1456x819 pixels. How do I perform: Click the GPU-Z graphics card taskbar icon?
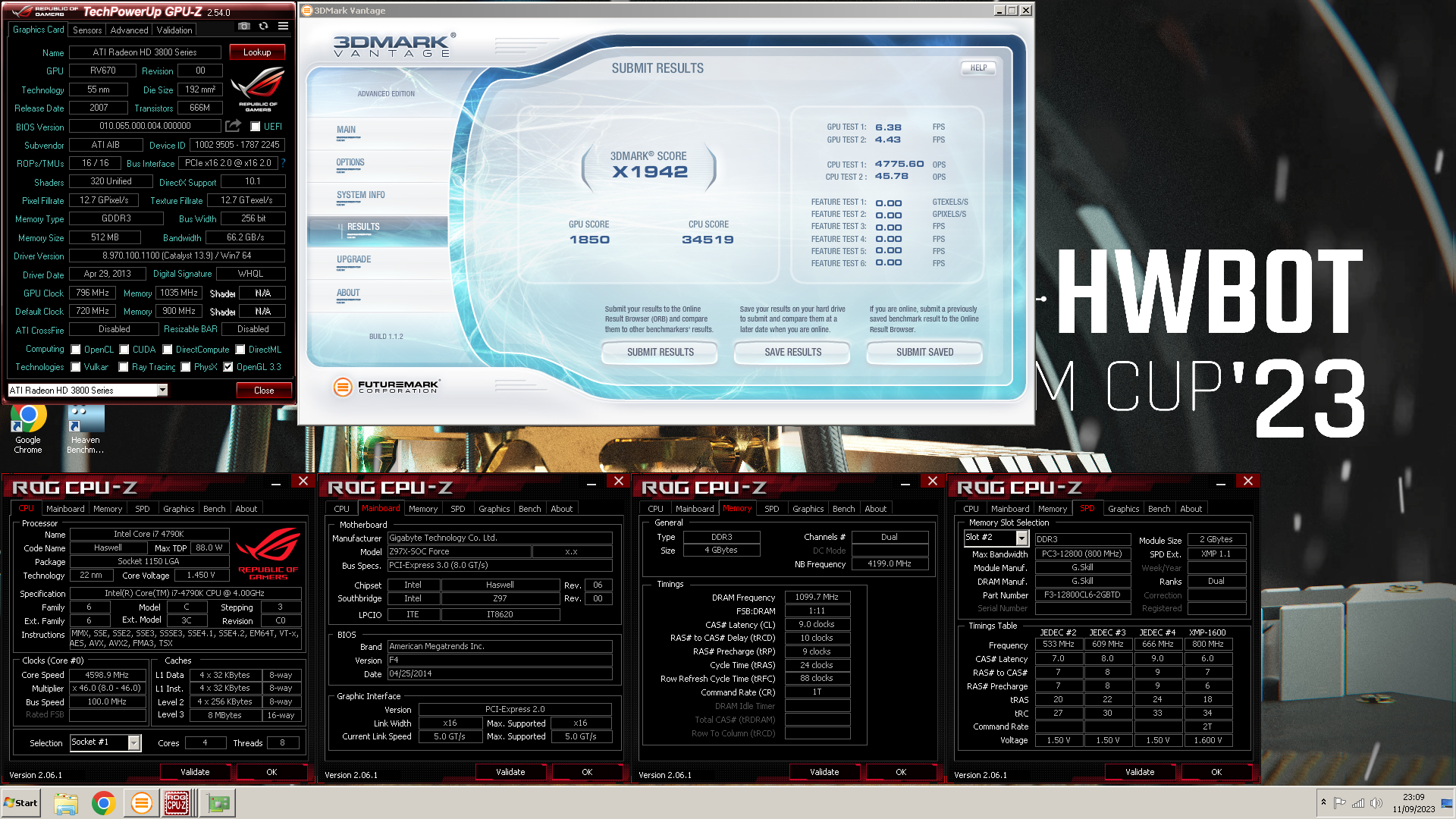click(218, 803)
